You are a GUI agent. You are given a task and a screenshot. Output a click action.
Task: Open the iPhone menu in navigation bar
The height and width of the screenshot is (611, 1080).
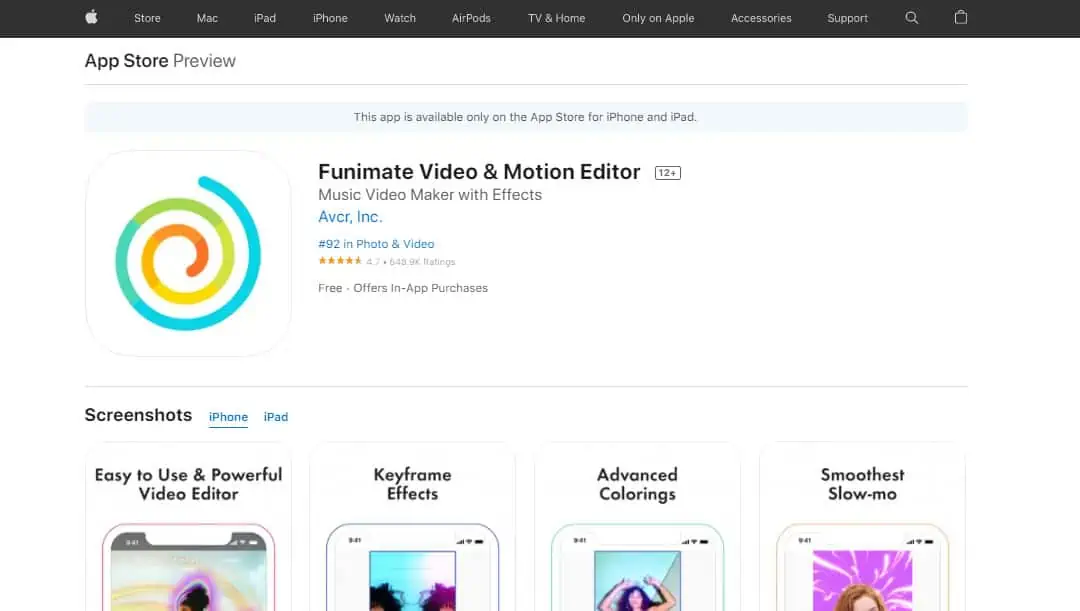coord(330,19)
